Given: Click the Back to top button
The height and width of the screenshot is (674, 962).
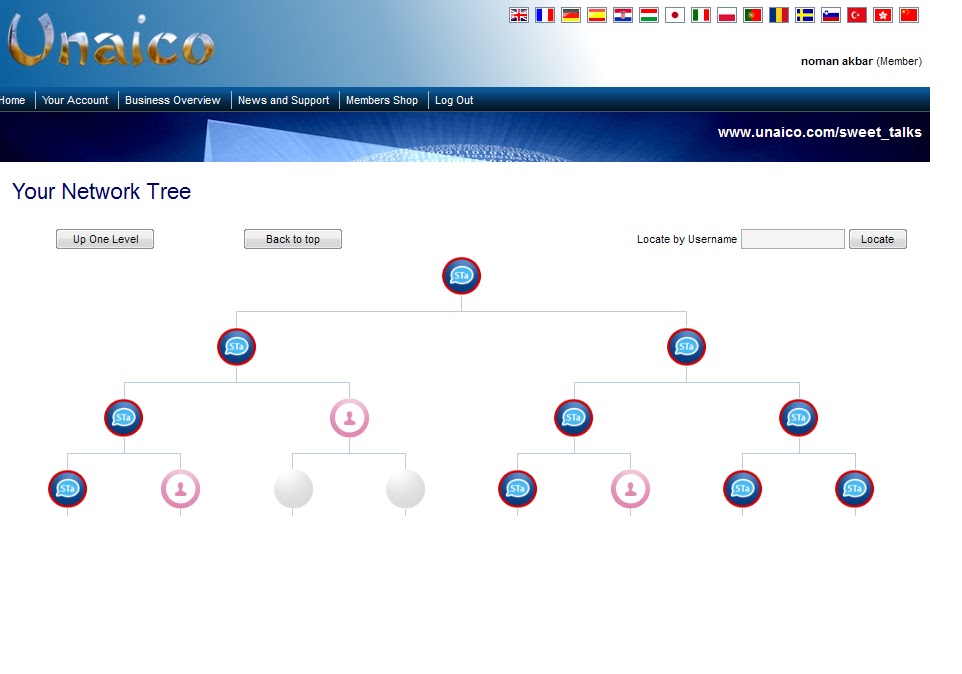Looking at the screenshot, I should tap(293, 239).
